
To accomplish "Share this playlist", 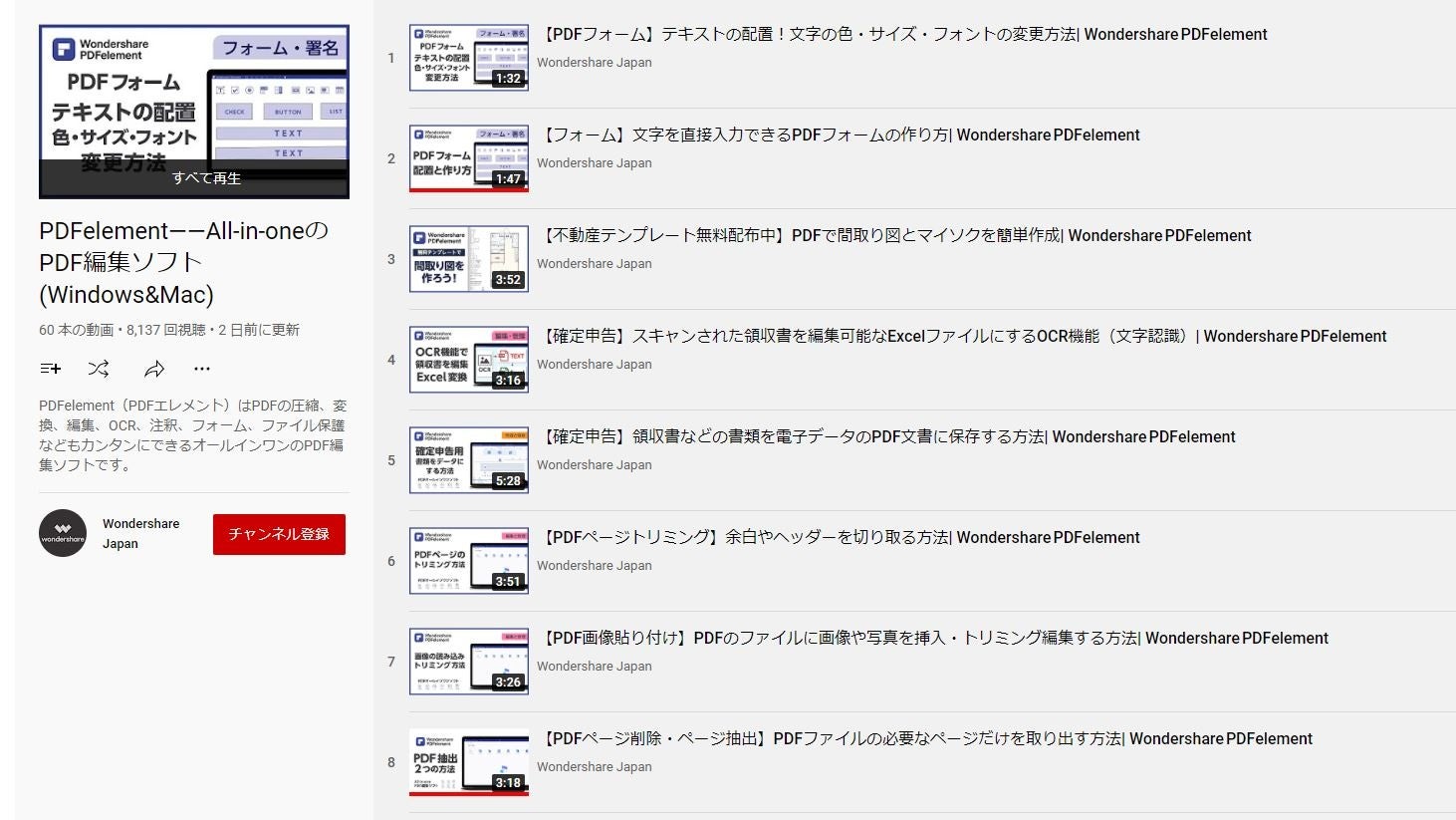I will [153, 369].
